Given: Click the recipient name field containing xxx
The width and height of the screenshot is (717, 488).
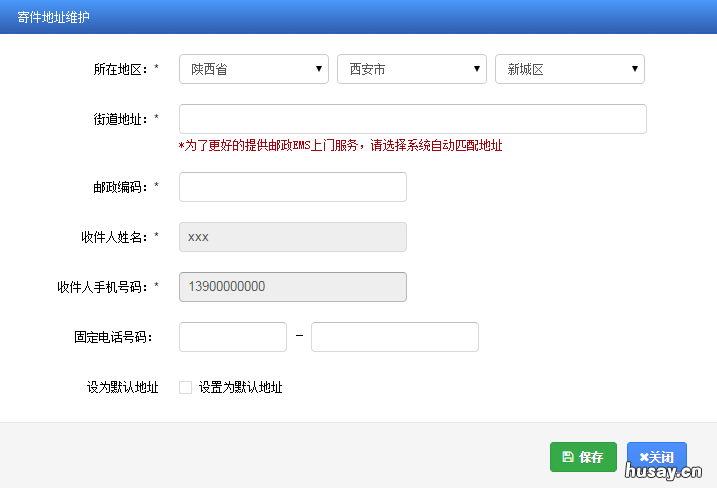Looking at the screenshot, I should tap(292, 237).
